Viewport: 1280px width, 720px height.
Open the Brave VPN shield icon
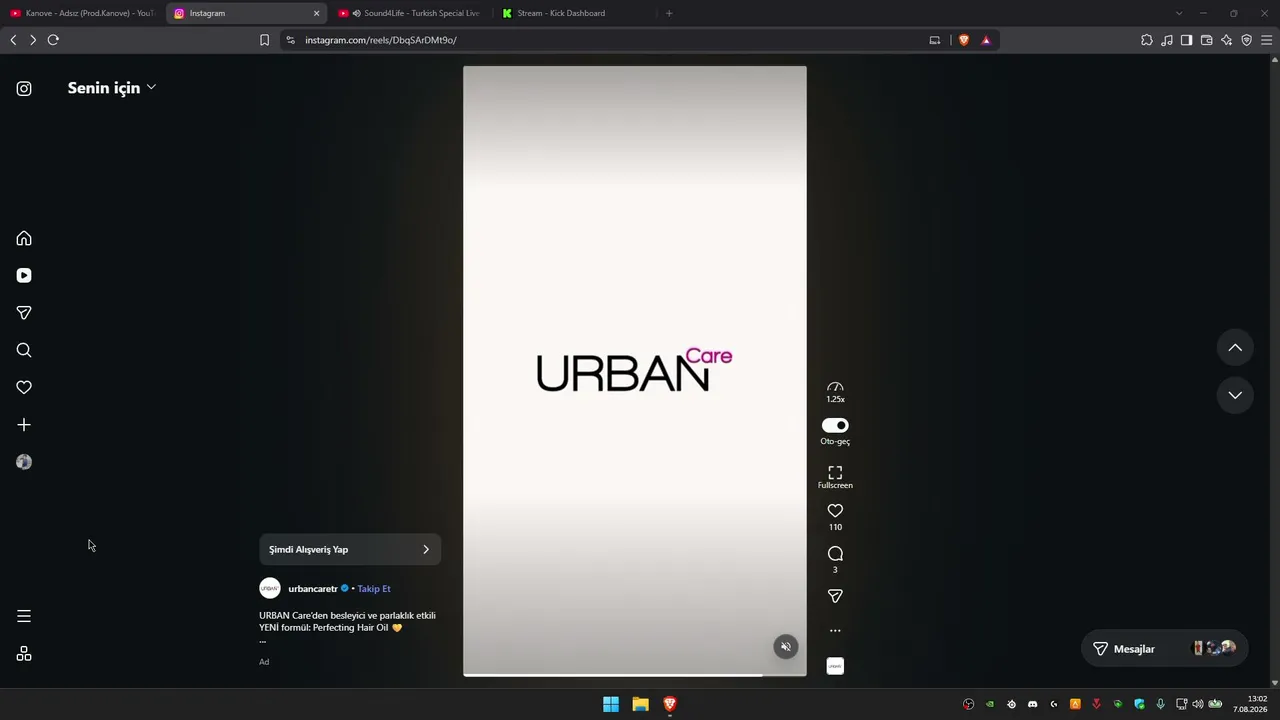click(1246, 40)
